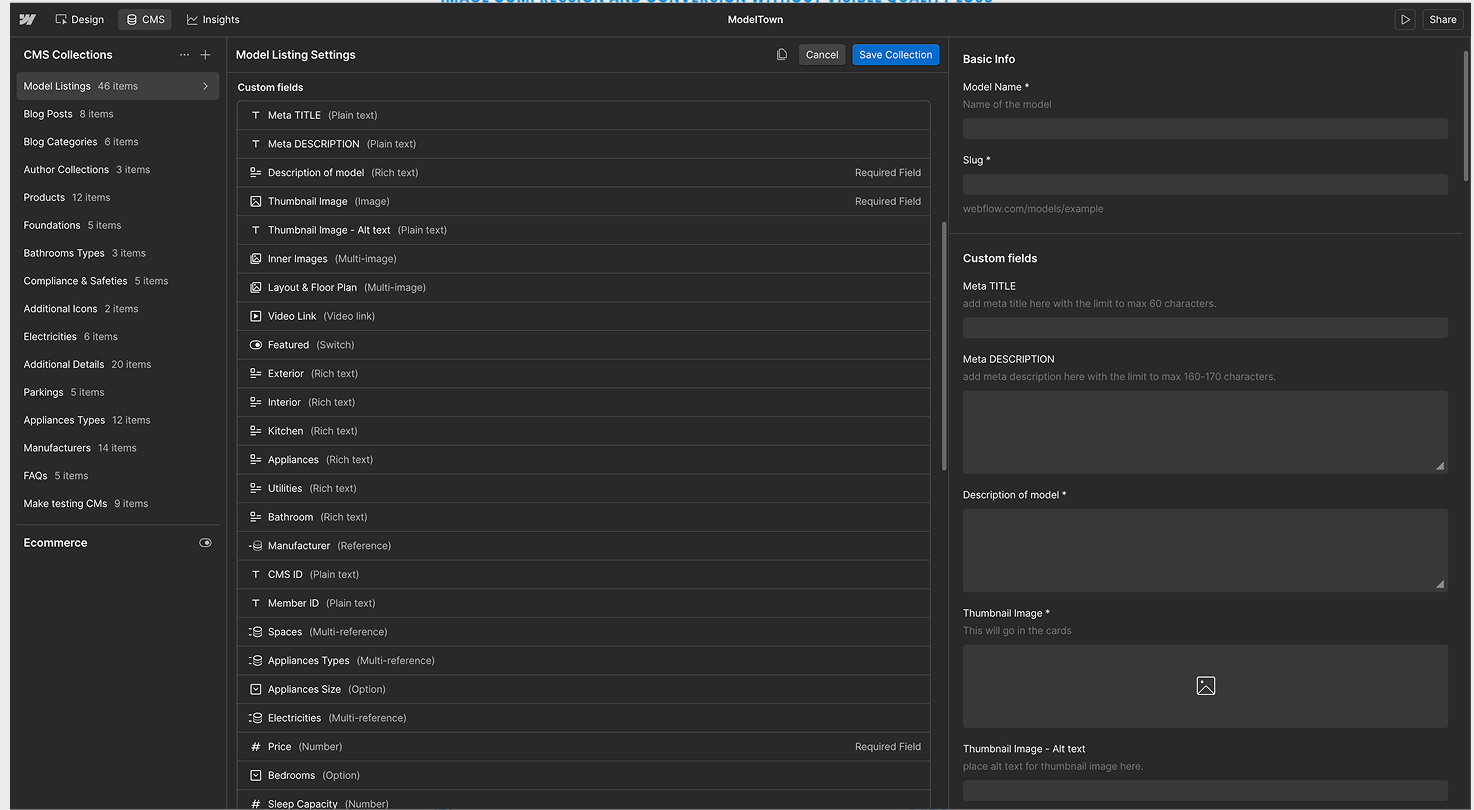Select Blog Categories collection
The image size is (1474, 810).
click(x=118, y=142)
